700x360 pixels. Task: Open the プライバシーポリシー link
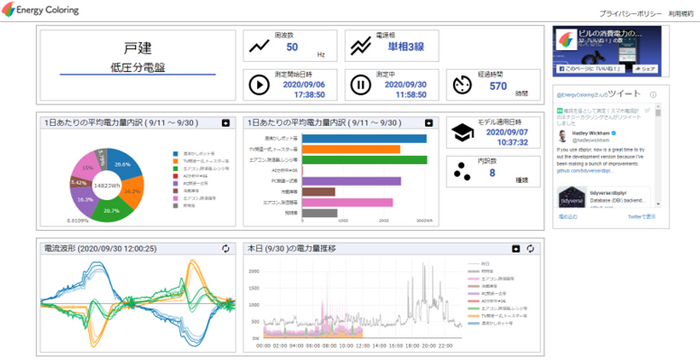(x=630, y=14)
